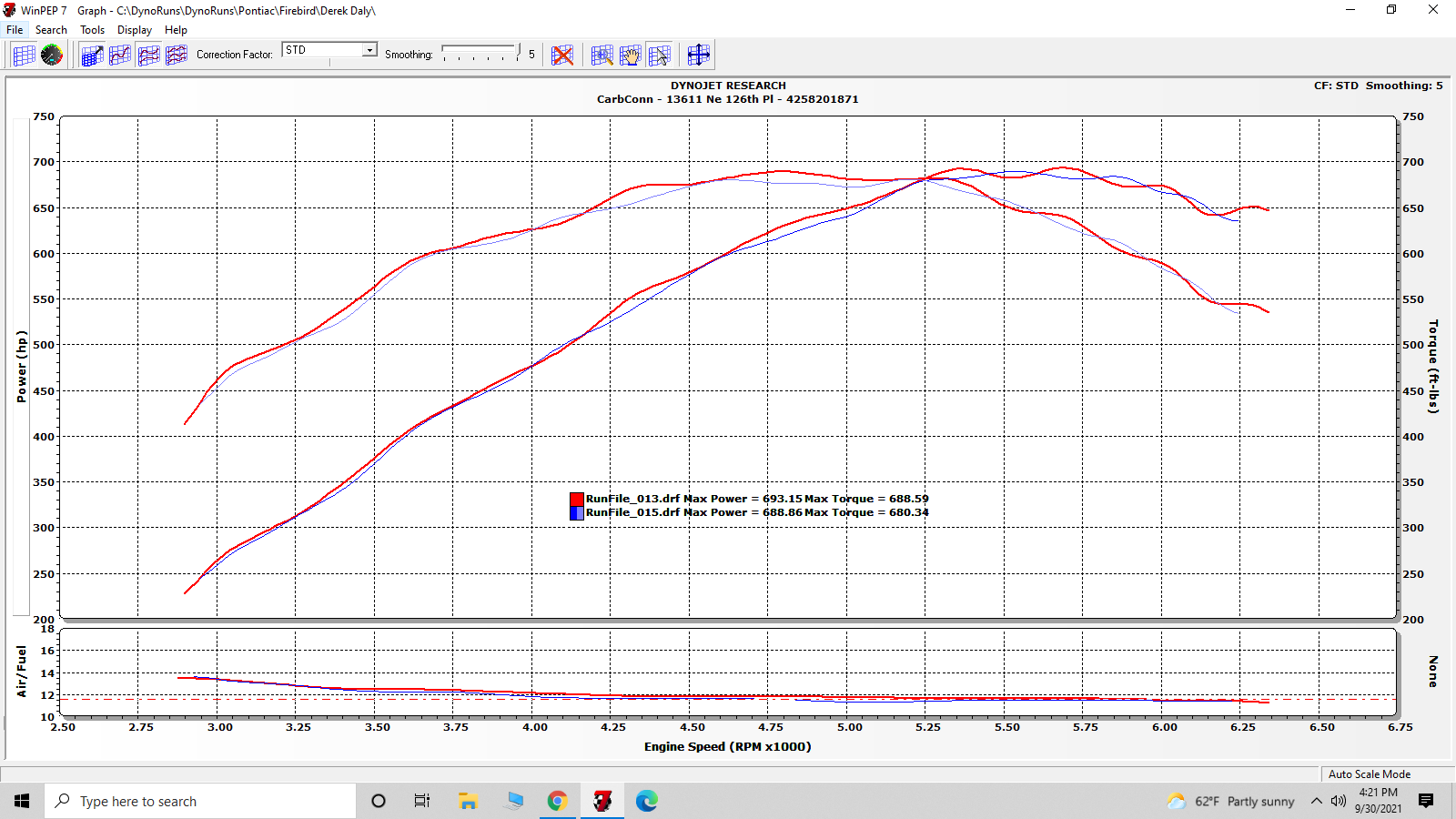Click the blue grid icon in toolbar
The image size is (1456, 819).
click(x=25, y=55)
